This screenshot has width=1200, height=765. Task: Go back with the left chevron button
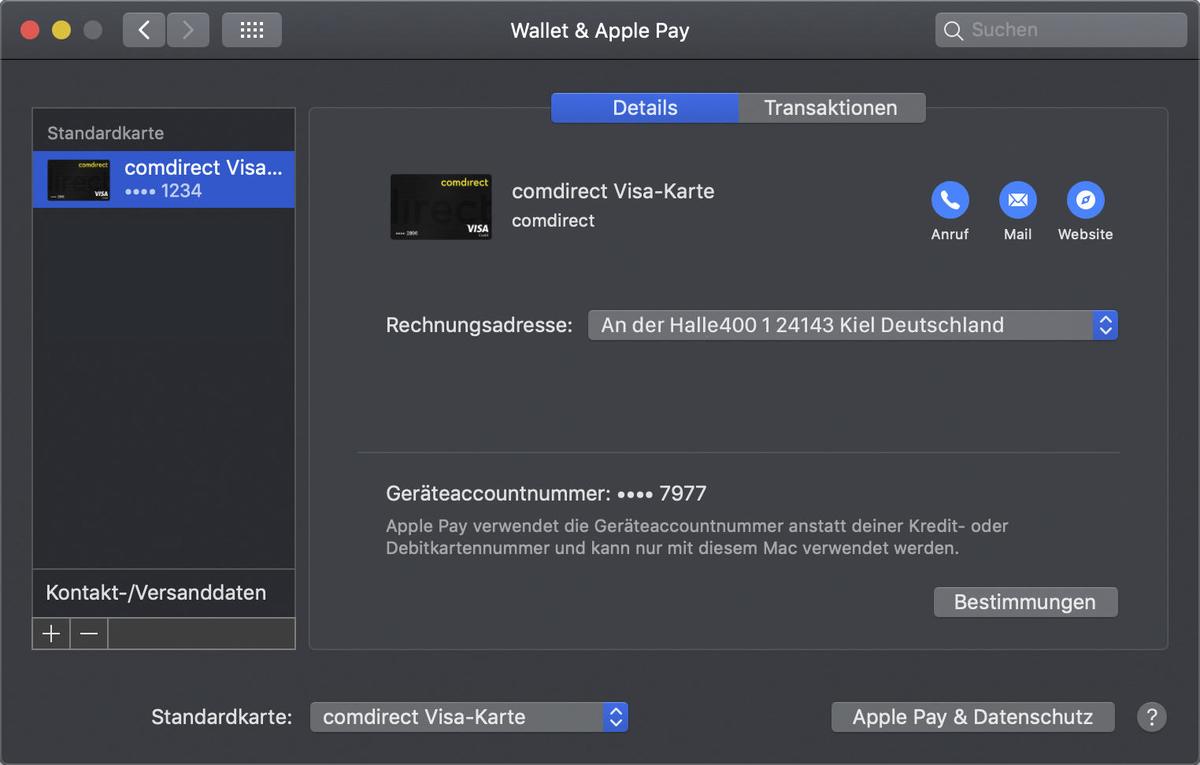tap(144, 30)
